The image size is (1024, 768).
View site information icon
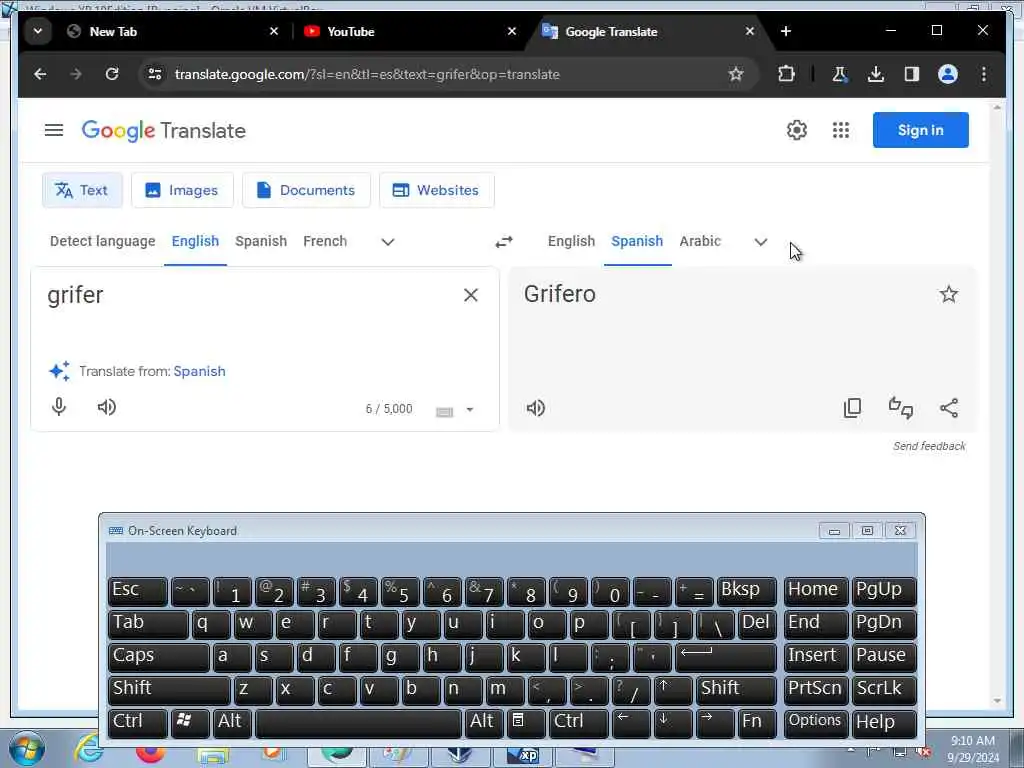coord(155,74)
